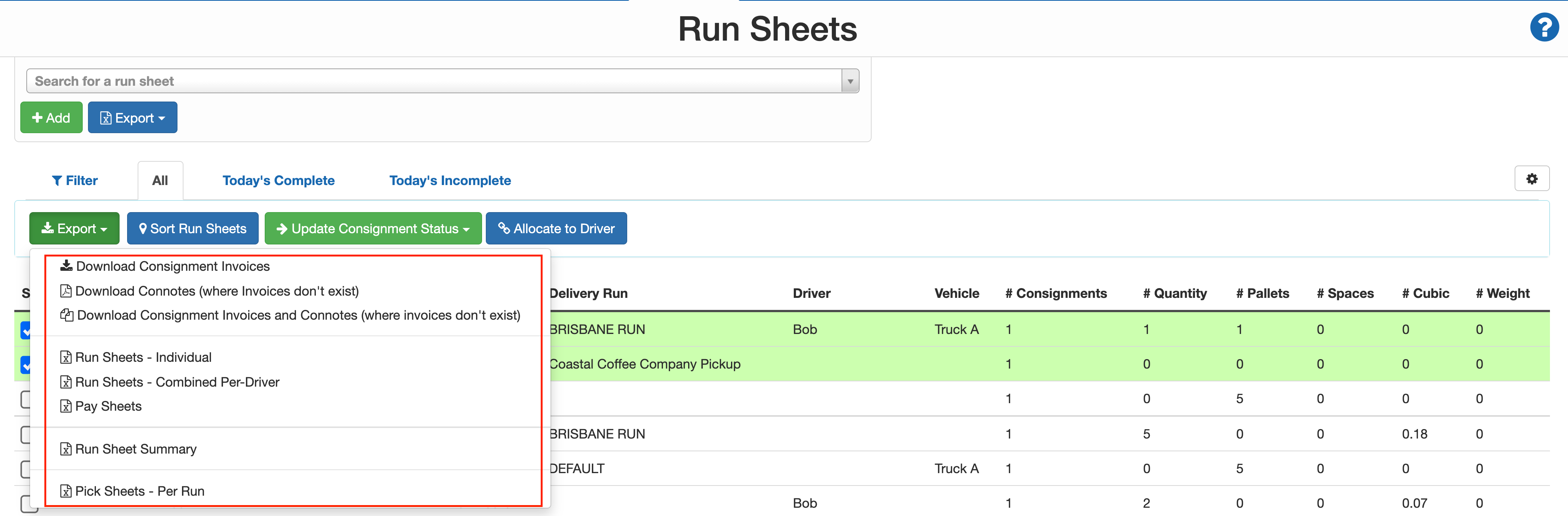Image resolution: width=1568 pixels, height=516 pixels.
Task: Collapse the green Export dropdown menu
Action: [x=74, y=228]
